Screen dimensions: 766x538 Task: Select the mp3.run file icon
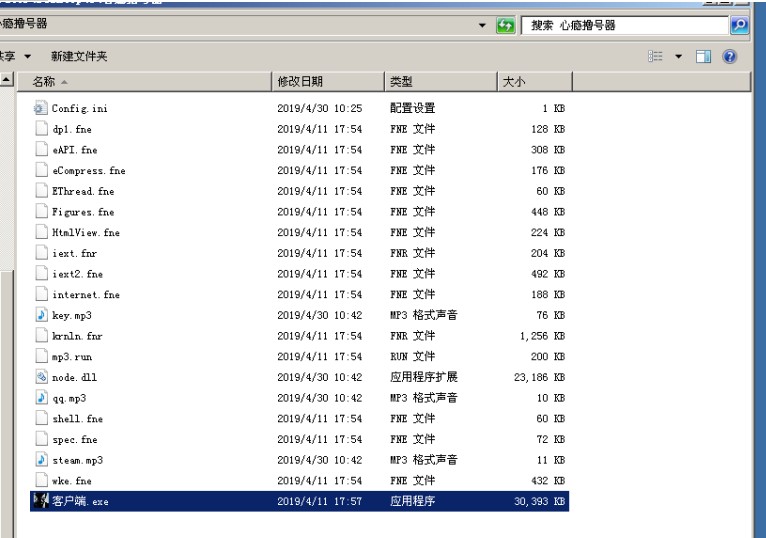pos(42,356)
